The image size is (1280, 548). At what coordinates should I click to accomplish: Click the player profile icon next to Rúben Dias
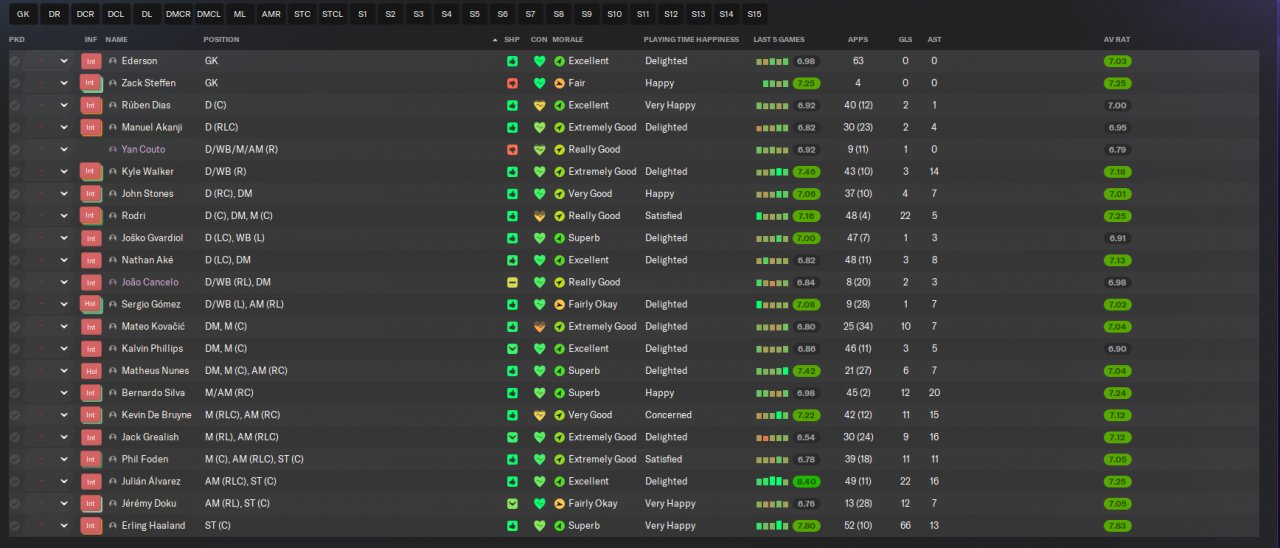click(113, 105)
